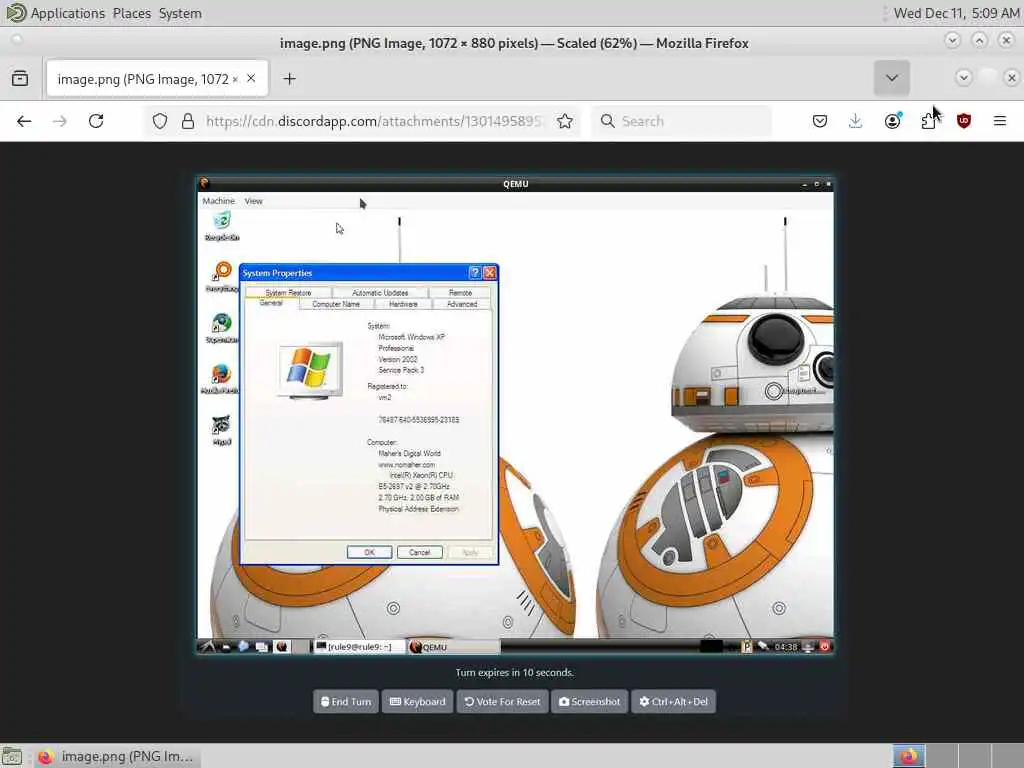Close the image.png tab
1024x768 pixels.
tap(251, 78)
